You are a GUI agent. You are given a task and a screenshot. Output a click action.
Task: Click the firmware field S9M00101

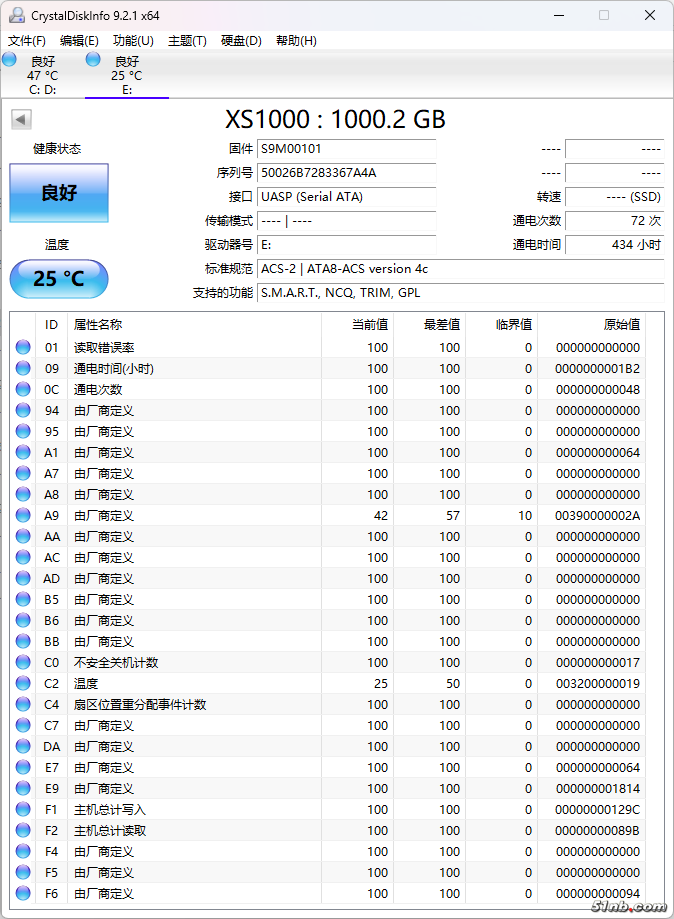(346, 149)
